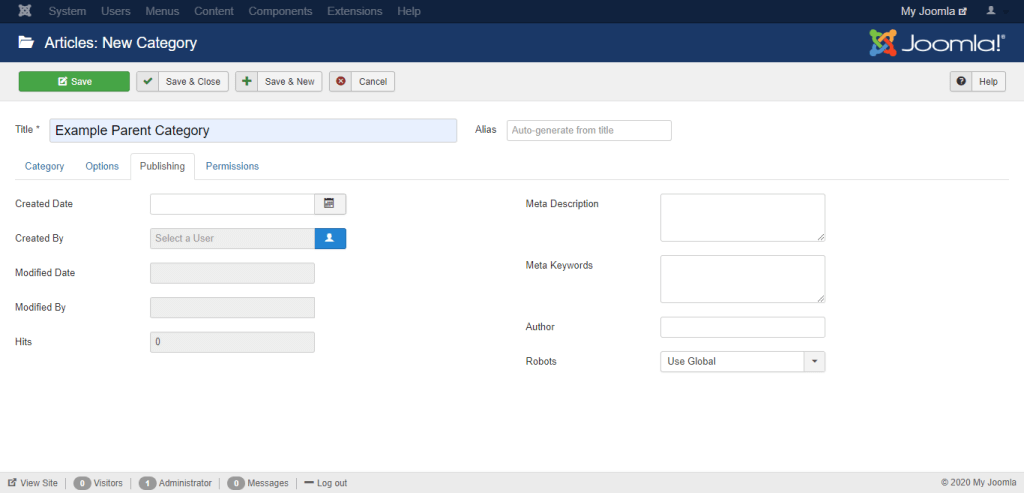
Task: Click the Visitors text in footer
Action: tap(108, 483)
